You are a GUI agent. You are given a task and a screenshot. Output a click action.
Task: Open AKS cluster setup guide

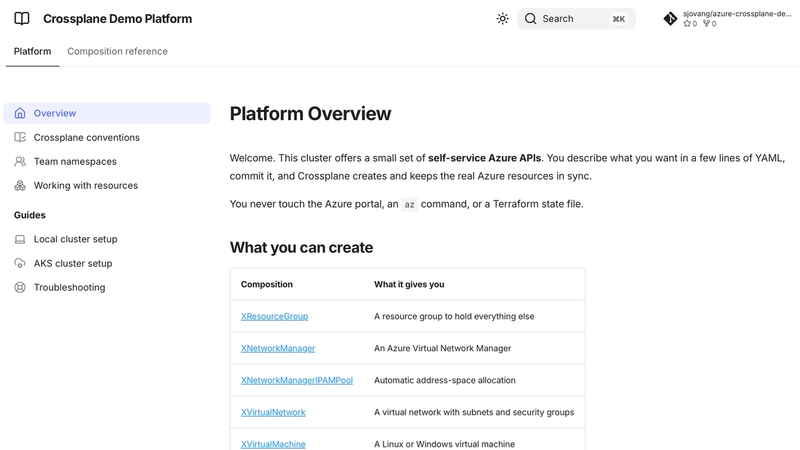(x=73, y=263)
